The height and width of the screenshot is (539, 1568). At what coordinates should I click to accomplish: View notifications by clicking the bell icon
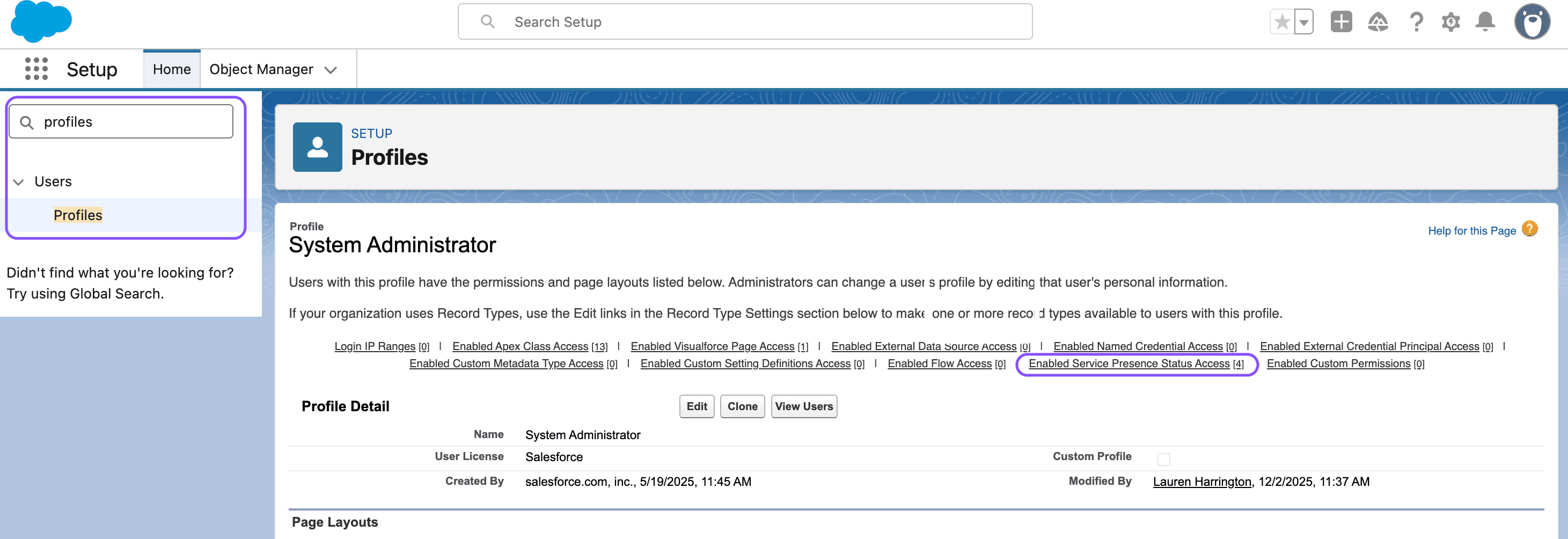click(1485, 21)
